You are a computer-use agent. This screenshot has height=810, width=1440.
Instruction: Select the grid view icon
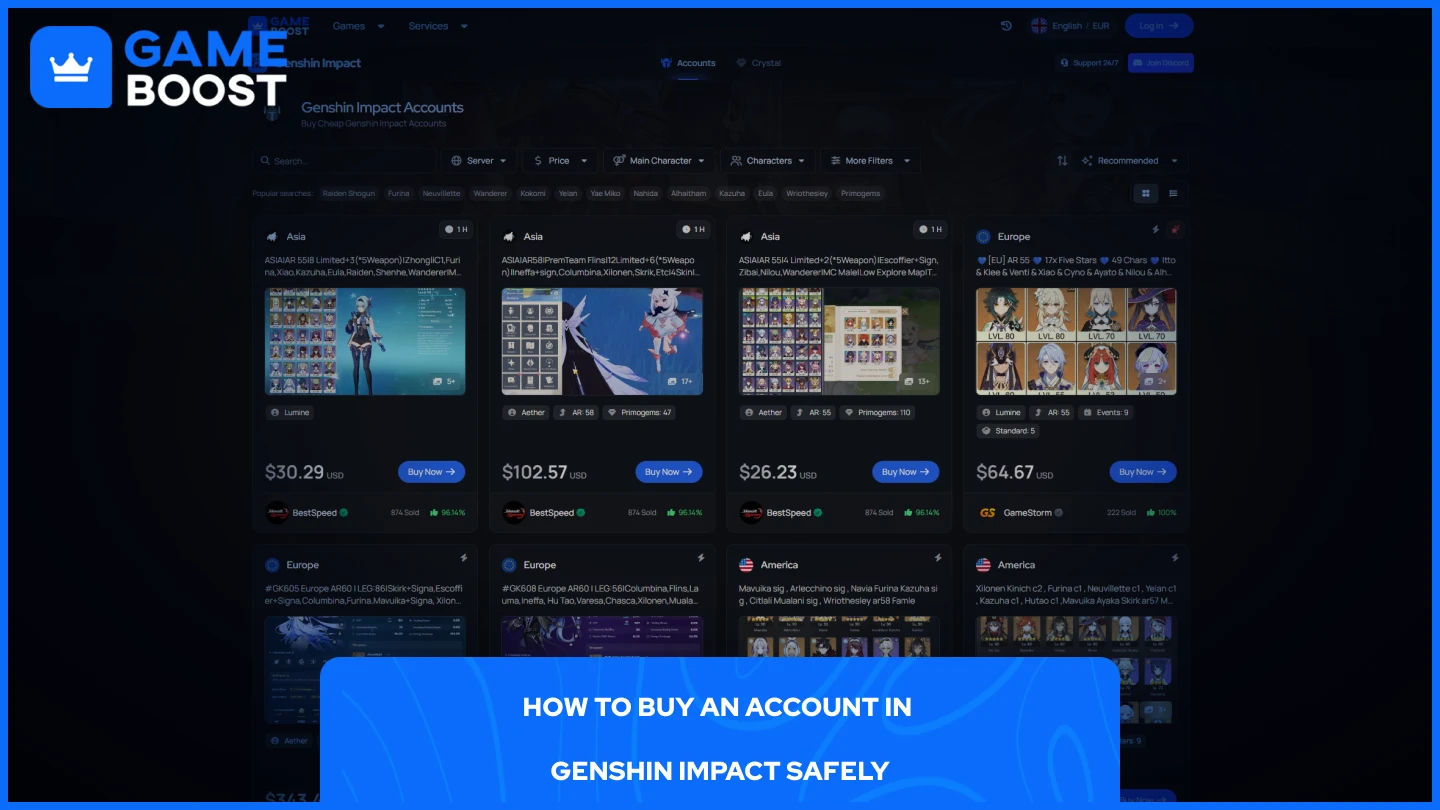pyautogui.click(x=1145, y=193)
